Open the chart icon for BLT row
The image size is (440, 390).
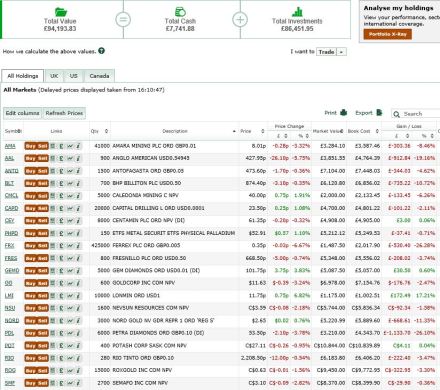click(x=70, y=183)
